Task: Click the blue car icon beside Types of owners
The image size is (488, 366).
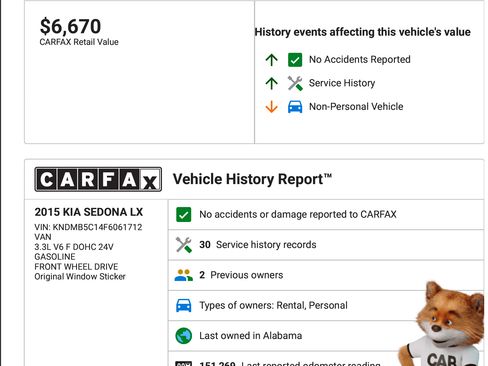Action: (183, 306)
